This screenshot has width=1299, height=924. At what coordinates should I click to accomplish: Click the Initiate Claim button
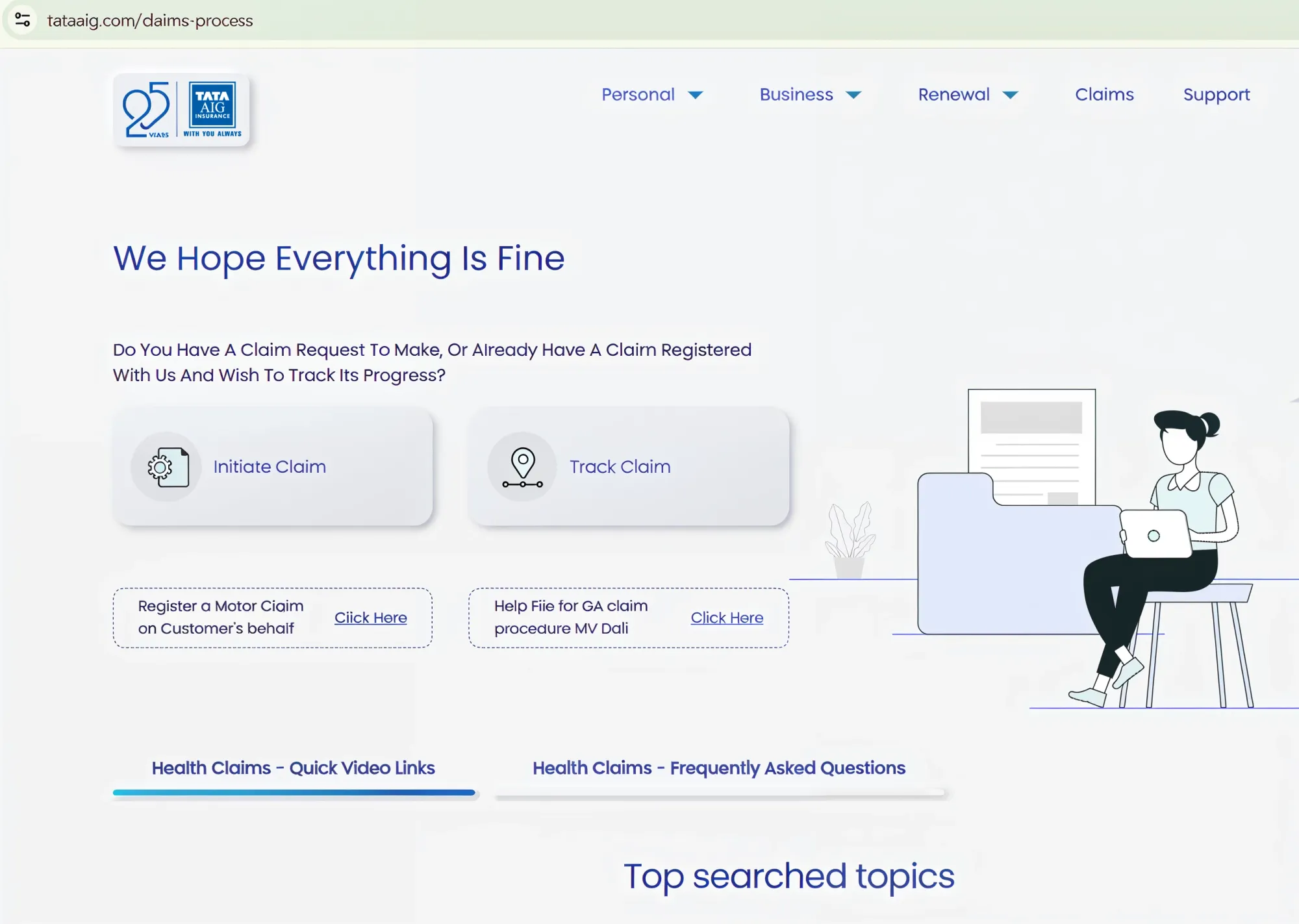click(273, 466)
